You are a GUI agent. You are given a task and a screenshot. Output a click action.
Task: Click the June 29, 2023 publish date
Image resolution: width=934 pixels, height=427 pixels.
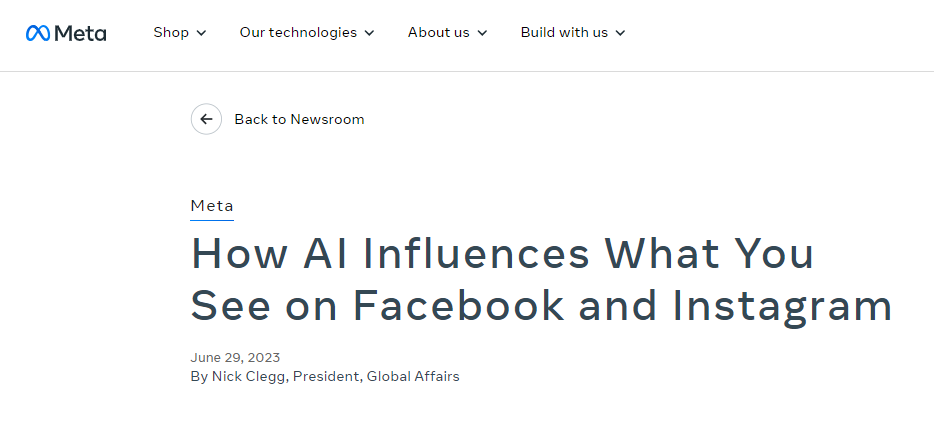tap(235, 357)
